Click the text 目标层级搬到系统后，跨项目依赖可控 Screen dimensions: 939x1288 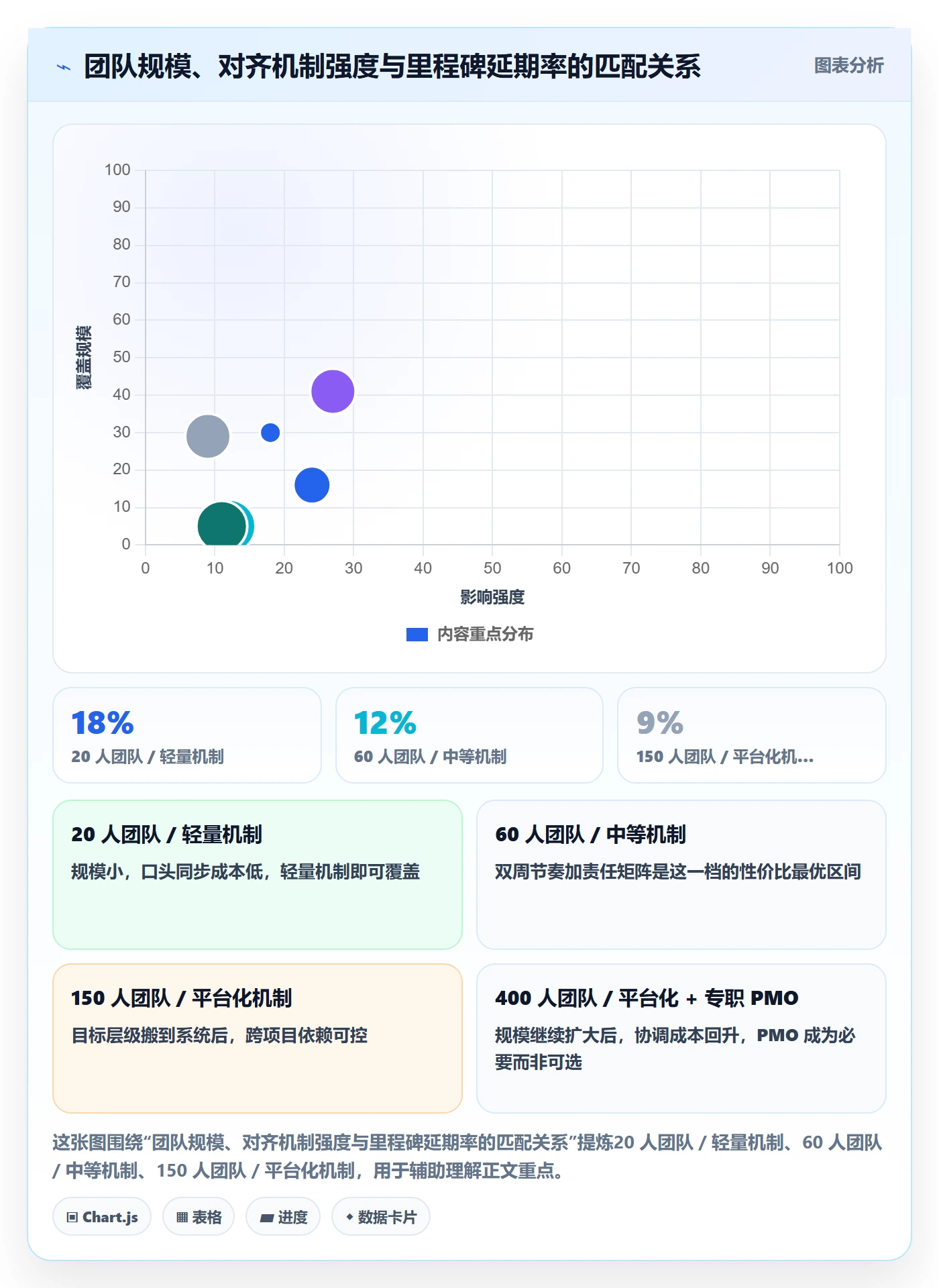[219, 1036]
